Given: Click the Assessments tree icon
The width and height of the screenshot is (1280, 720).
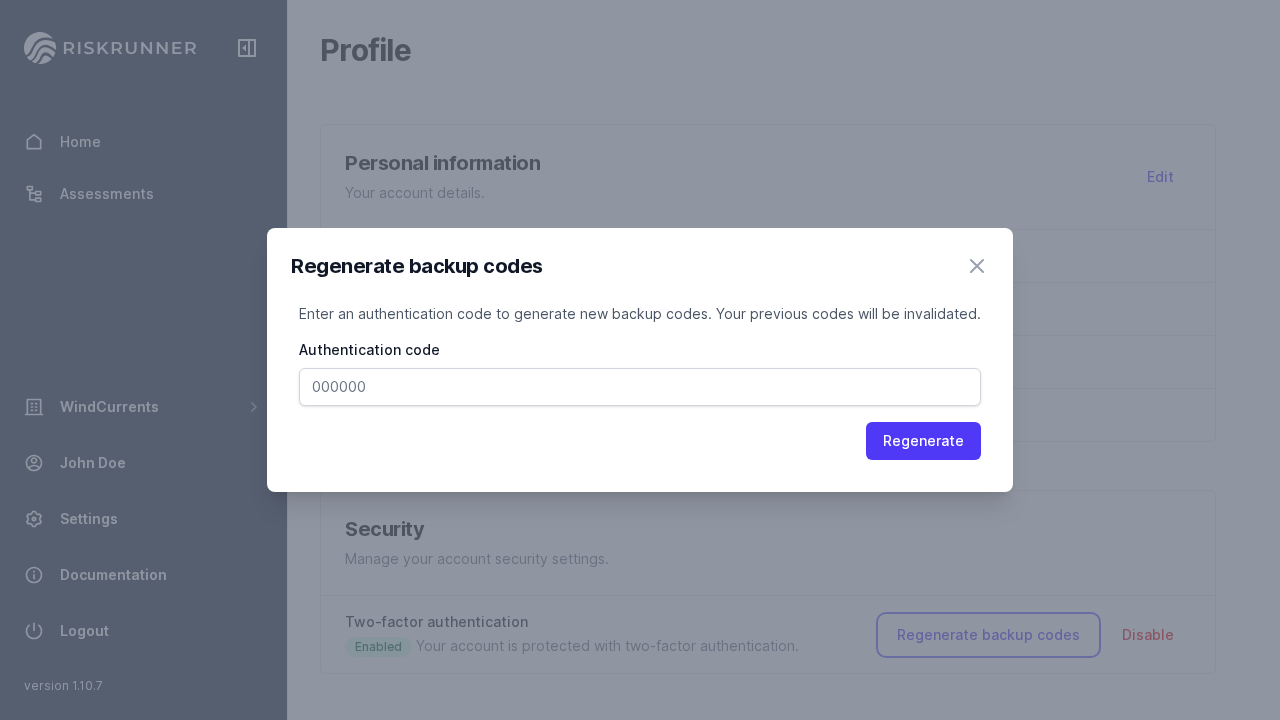Looking at the screenshot, I should tap(34, 194).
